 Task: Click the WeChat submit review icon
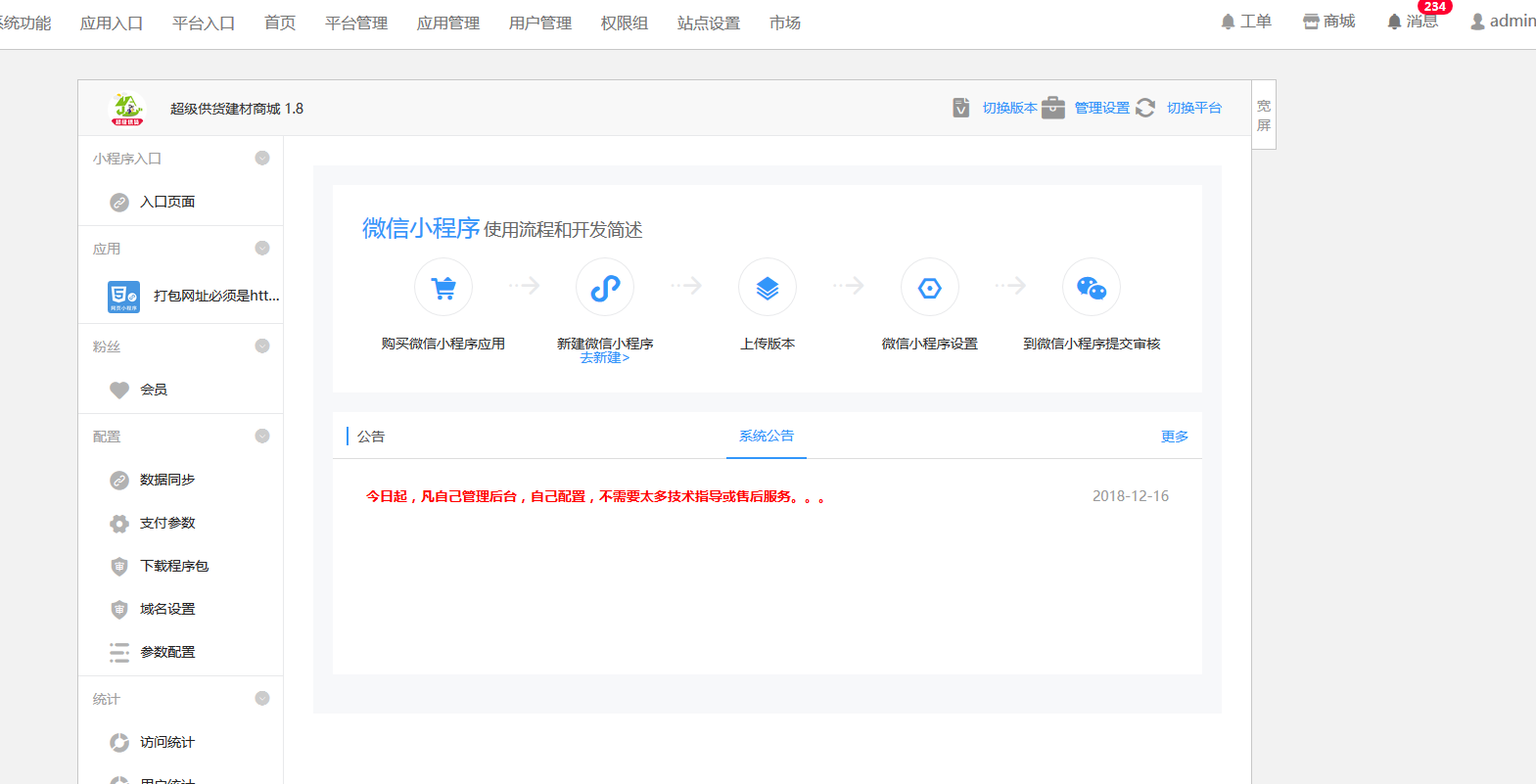[1091, 288]
